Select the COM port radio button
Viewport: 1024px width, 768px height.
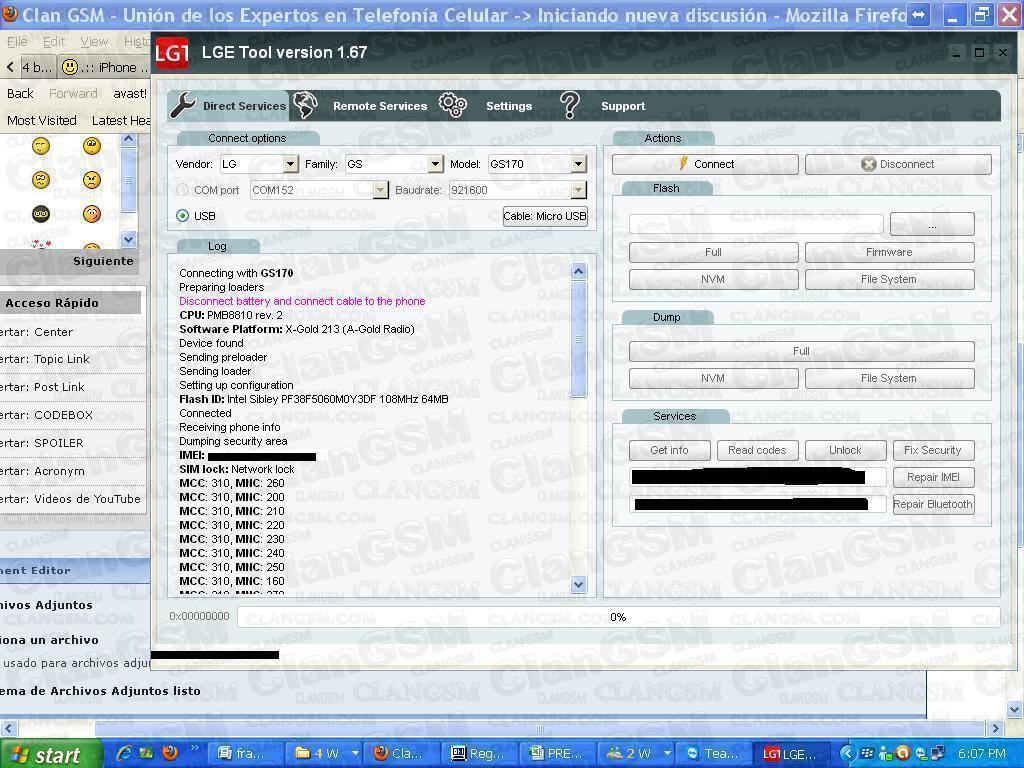[x=183, y=190]
